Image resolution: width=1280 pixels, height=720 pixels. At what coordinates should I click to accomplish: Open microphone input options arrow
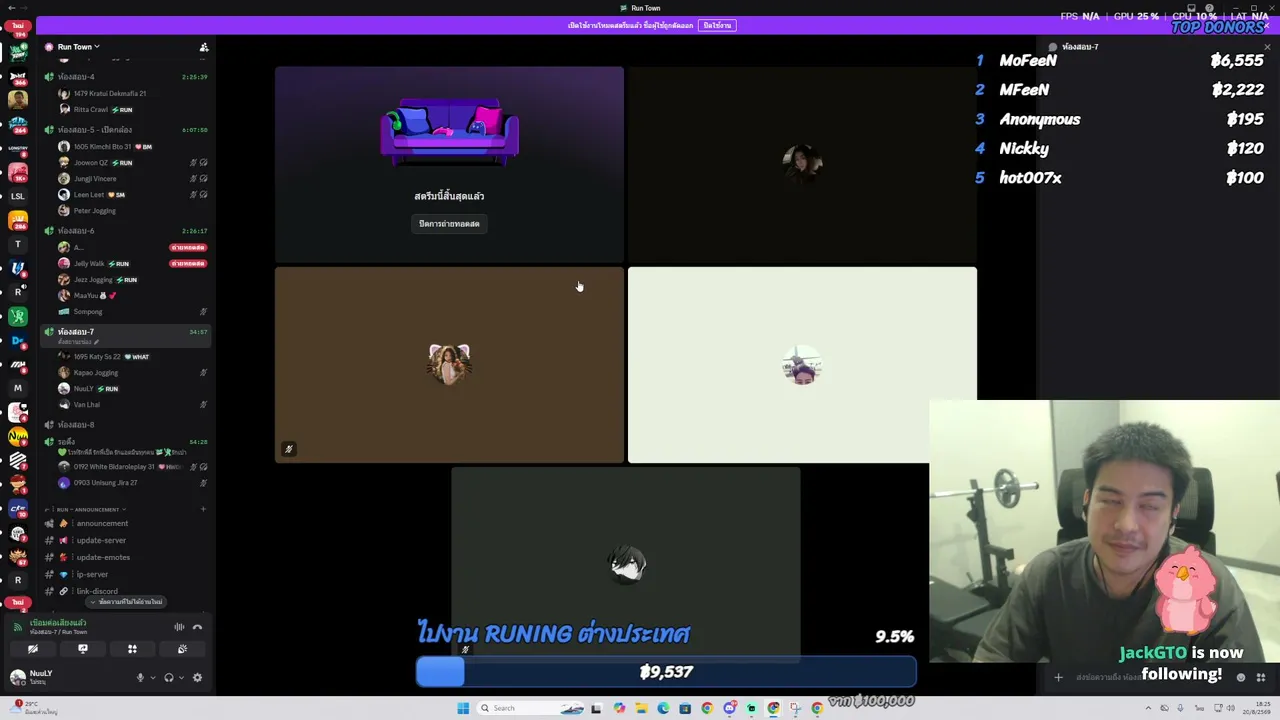pyautogui.click(x=152, y=677)
